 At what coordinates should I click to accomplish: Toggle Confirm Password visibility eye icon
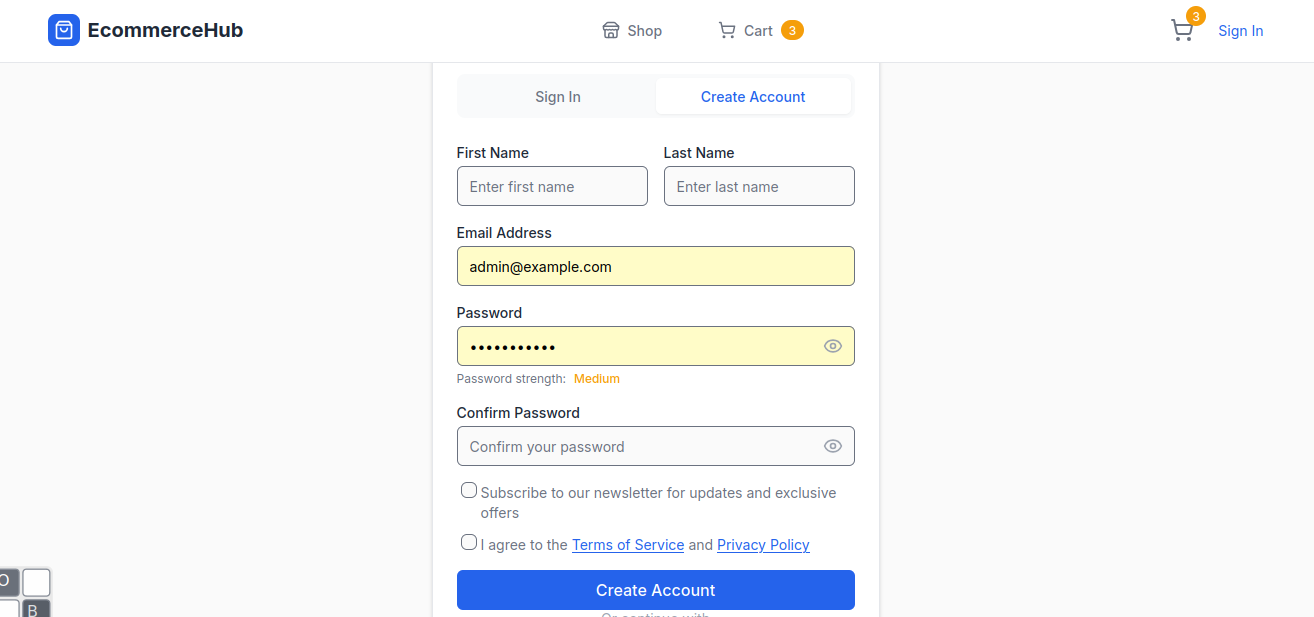(833, 446)
